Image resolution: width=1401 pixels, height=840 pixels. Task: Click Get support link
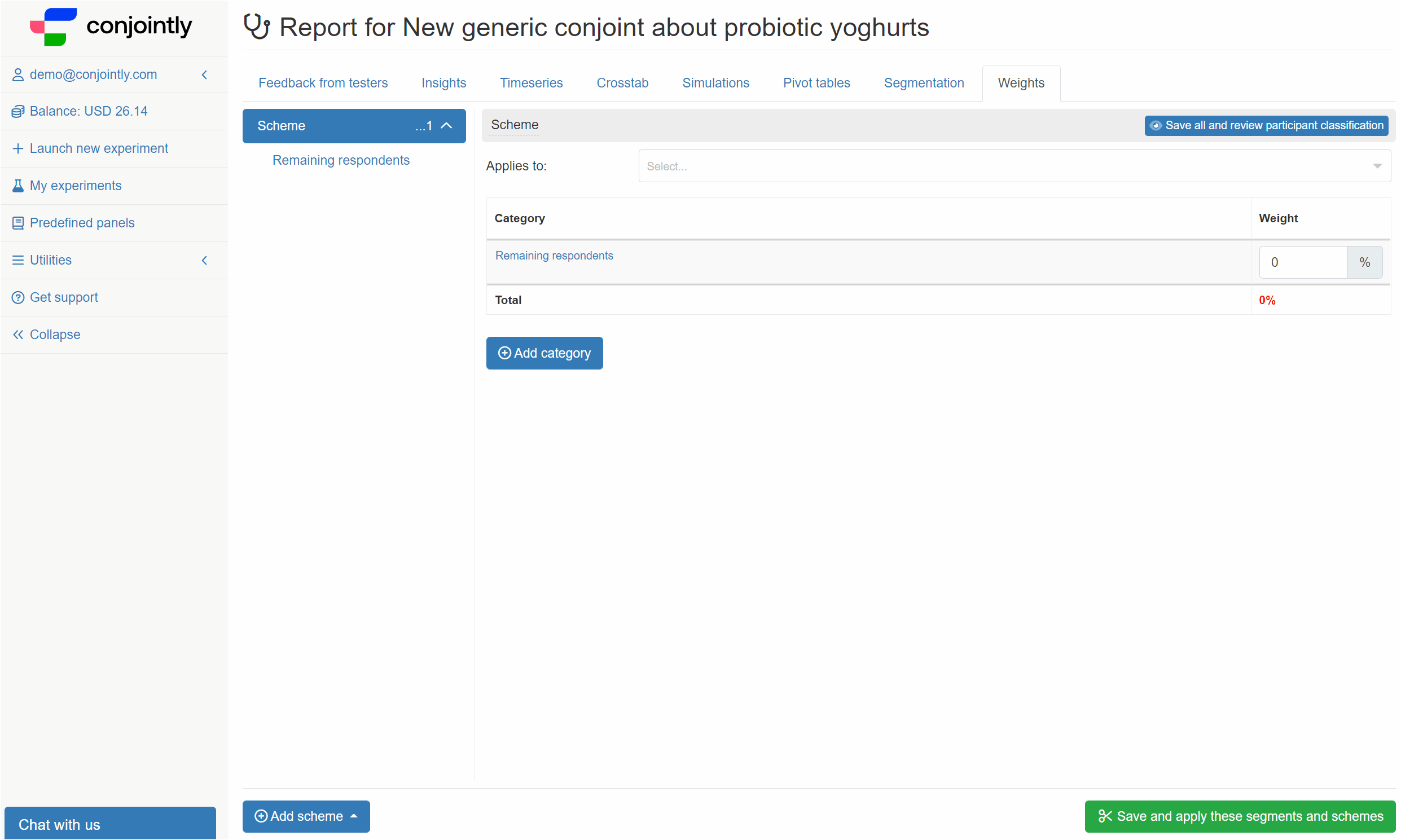pos(63,297)
